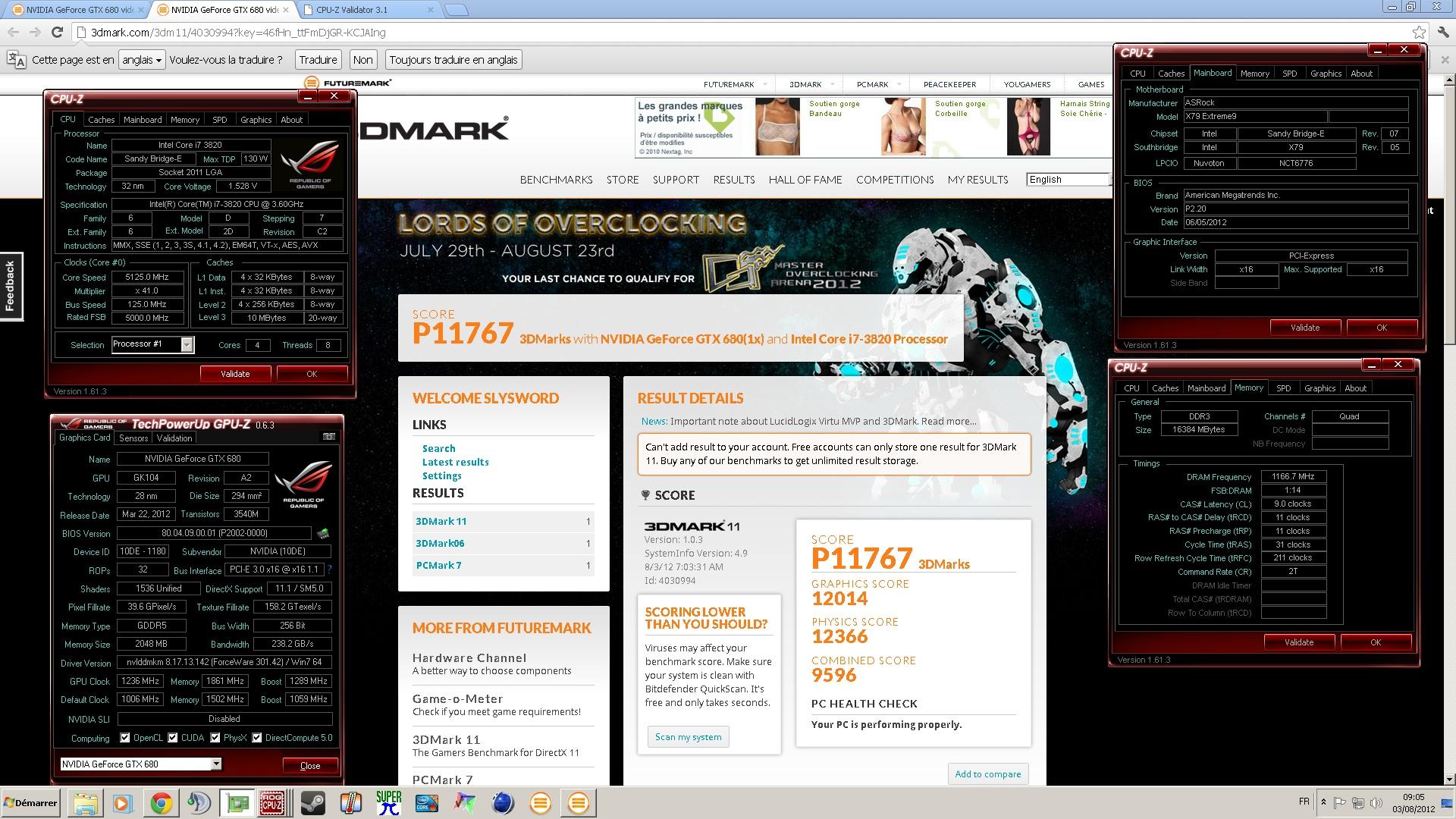Open the SPD tab in the CPU-Z Memory window
This screenshot has width=1456, height=819.
coord(1283,388)
